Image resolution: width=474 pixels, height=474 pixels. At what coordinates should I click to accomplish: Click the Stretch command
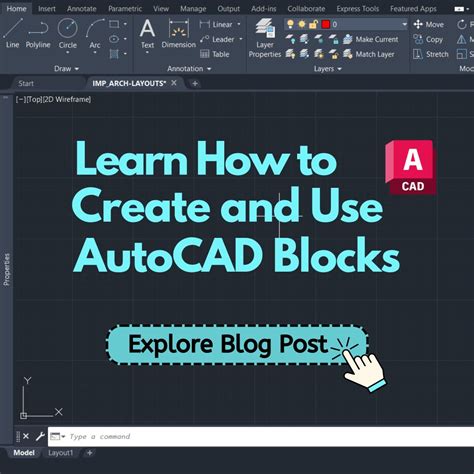(431, 54)
